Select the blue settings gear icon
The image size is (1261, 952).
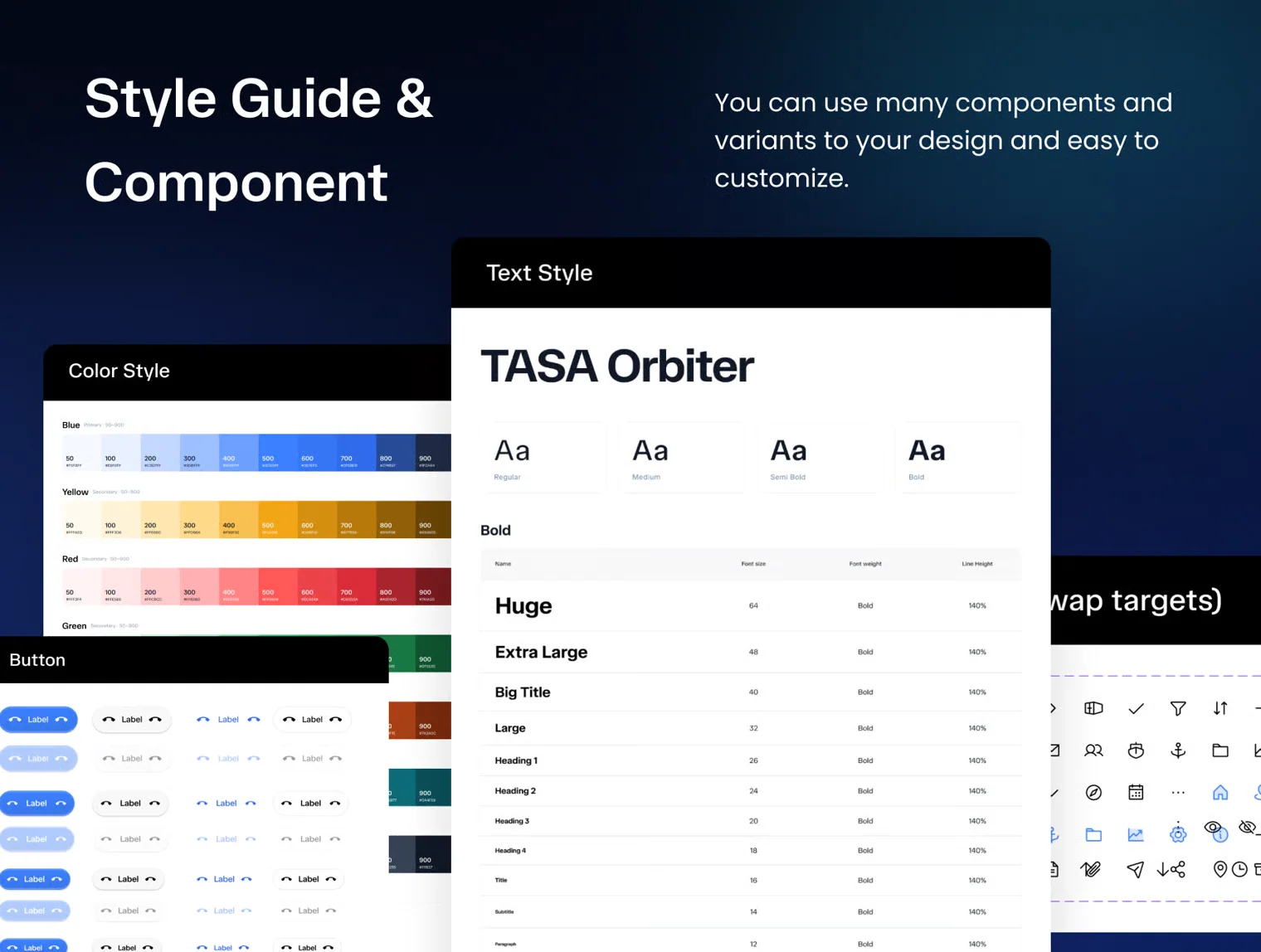click(x=1178, y=833)
